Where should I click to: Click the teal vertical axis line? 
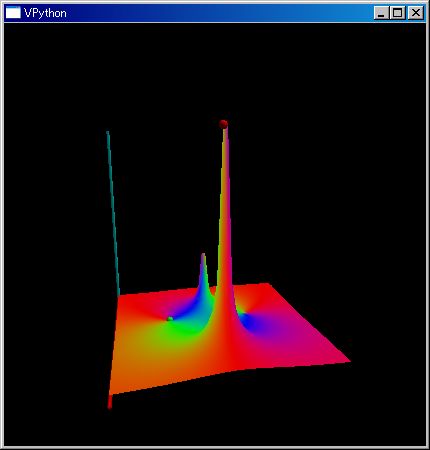point(113,213)
